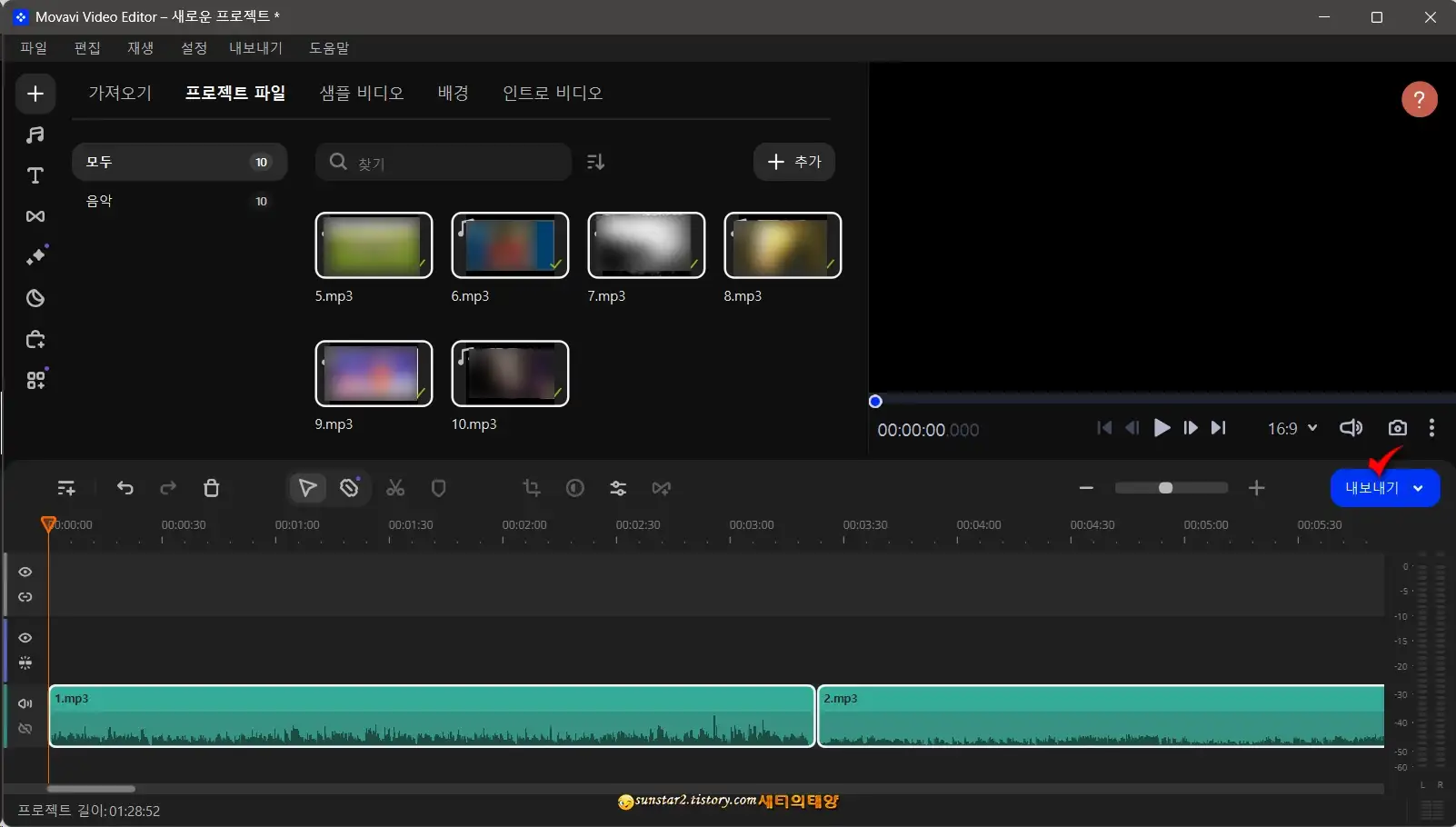Click the Redo icon
The image size is (1456, 827).
pyautogui.click(x=167, y=488)
